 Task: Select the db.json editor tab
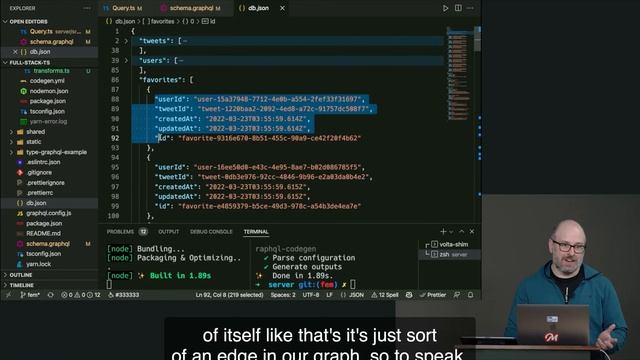258,8
